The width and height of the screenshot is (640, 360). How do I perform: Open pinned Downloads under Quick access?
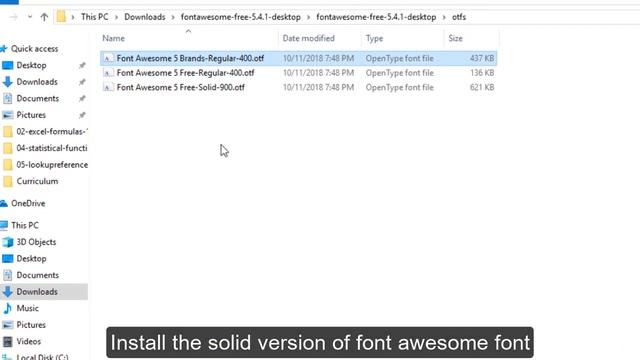click(37, 82)
